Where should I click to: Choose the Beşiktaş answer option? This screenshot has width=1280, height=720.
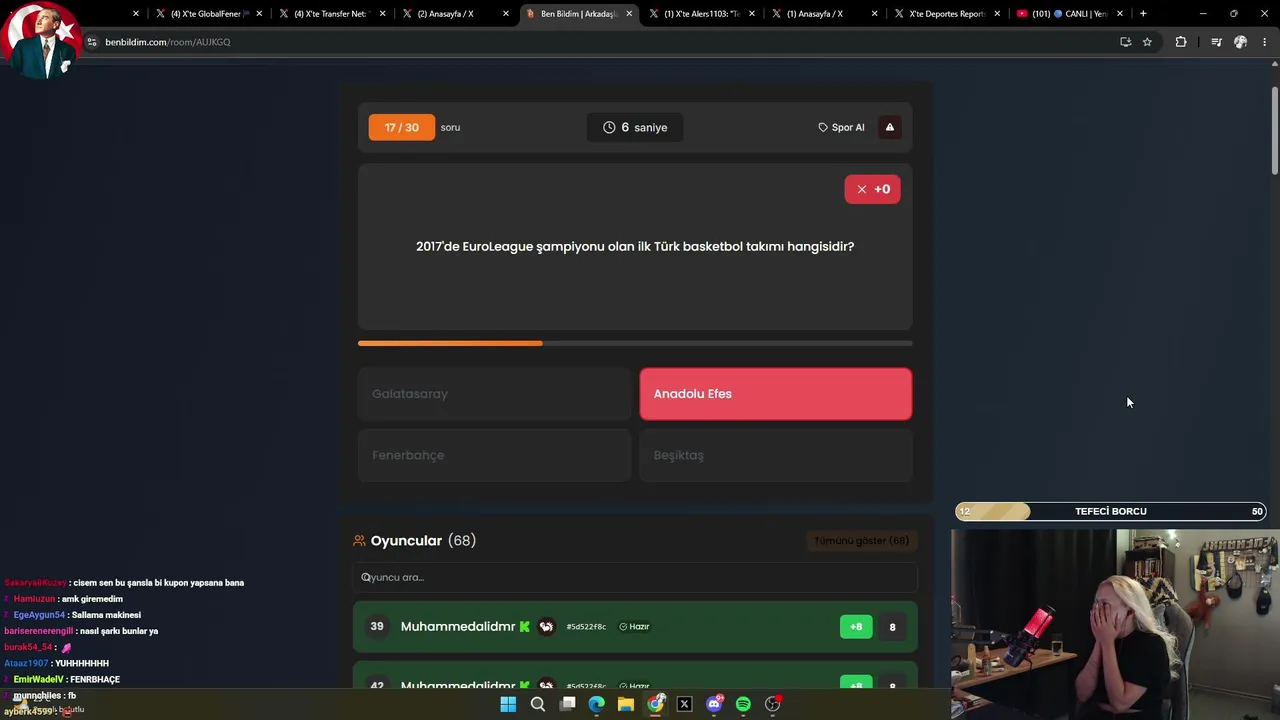776,455
